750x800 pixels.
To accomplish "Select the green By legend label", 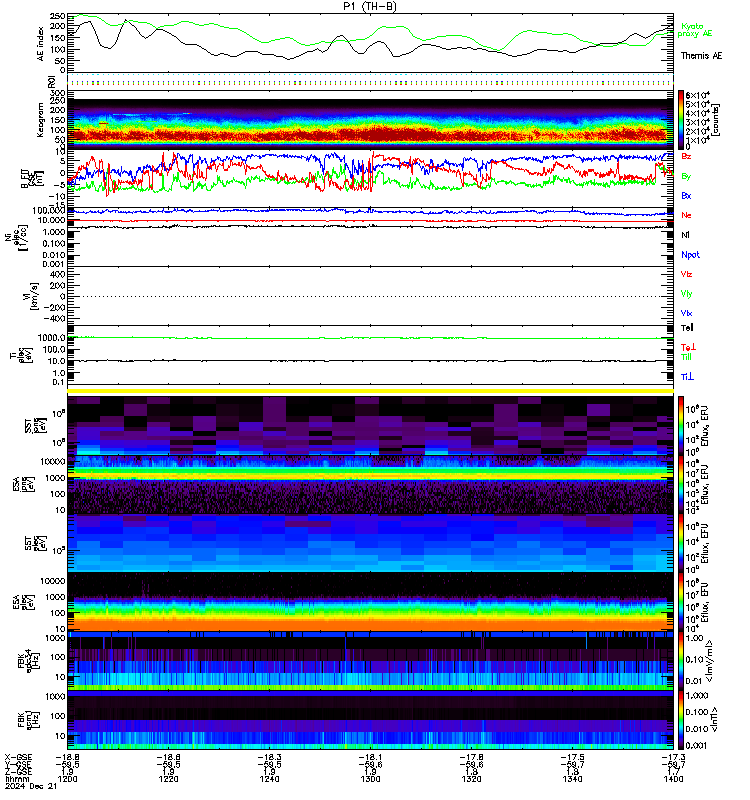I will pos(686,177).
